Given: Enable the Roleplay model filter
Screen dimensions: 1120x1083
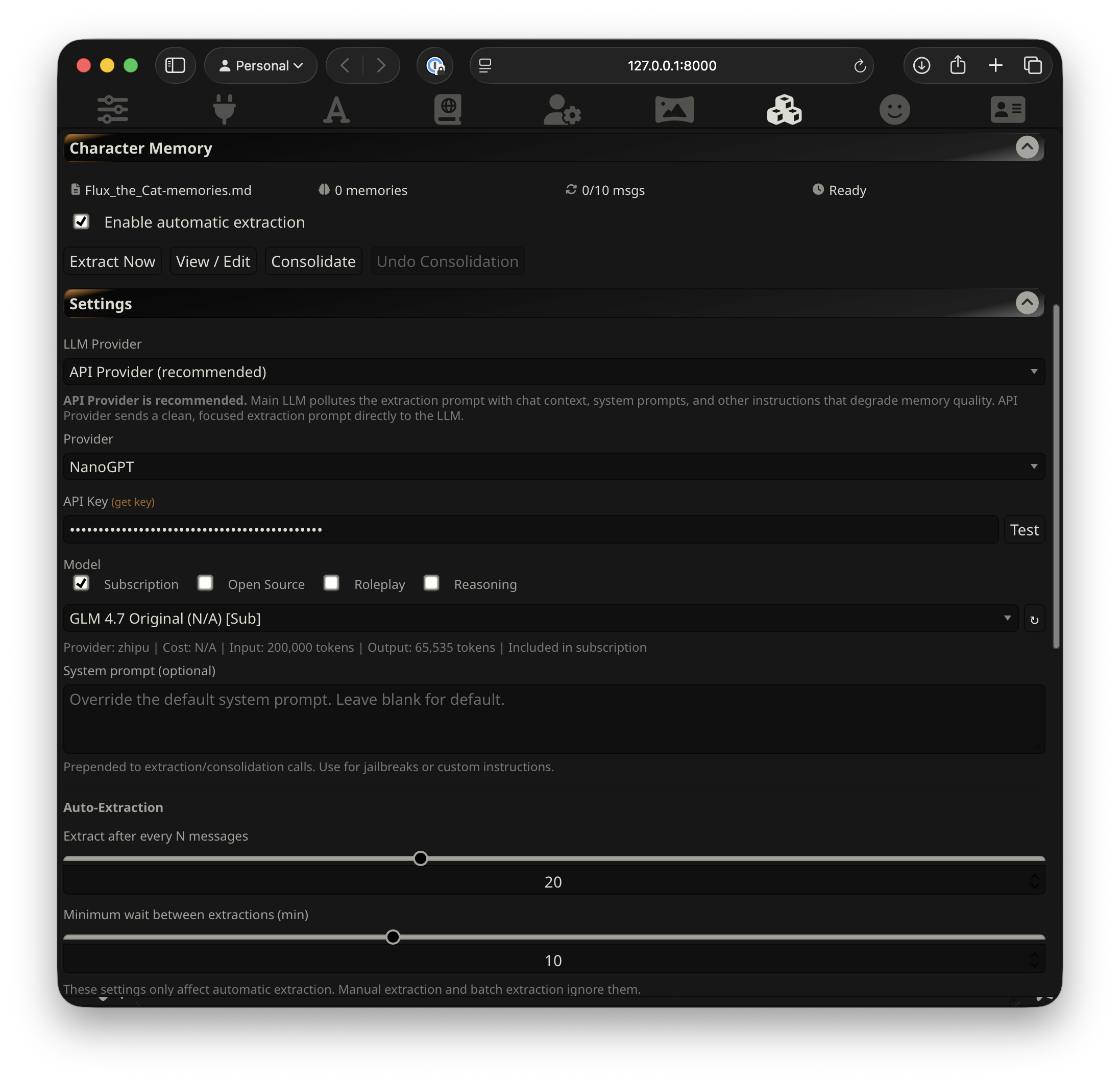Looking at the screenshot, I should pyautogui.click(x=331, y=583).
